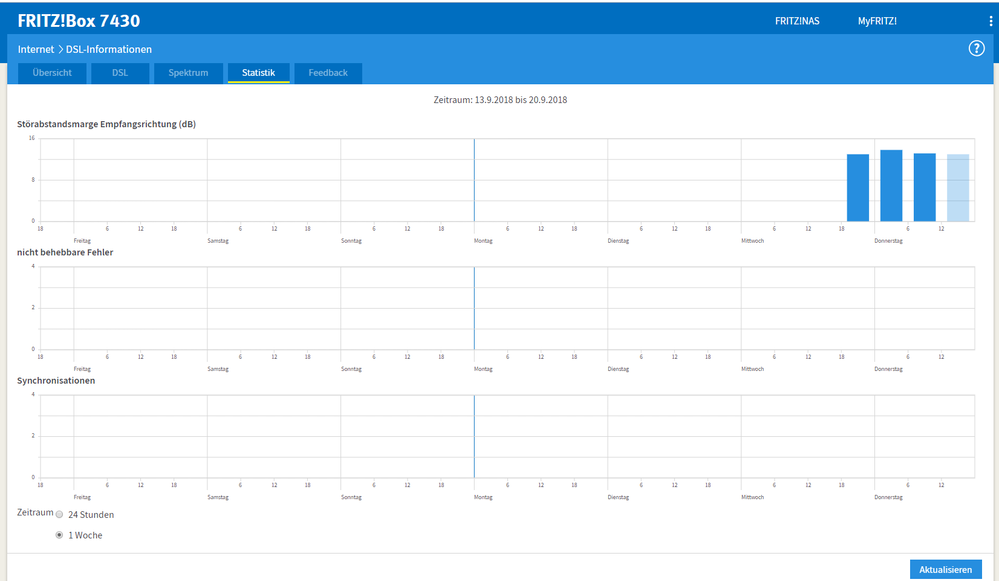Image resolution: width=999 pixels, height=581 pixels.
Task: Click the third dark blue SNR bar
Action: 924,187
